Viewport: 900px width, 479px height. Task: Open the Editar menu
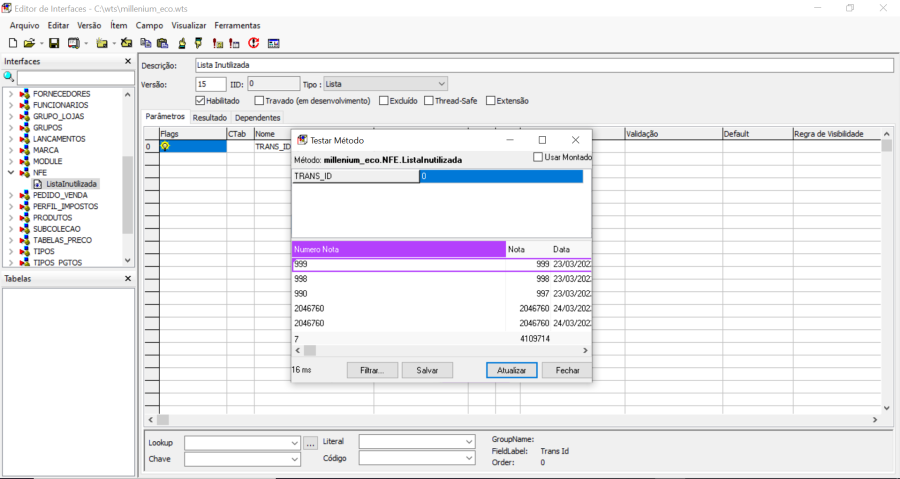(x=58, y=25)
